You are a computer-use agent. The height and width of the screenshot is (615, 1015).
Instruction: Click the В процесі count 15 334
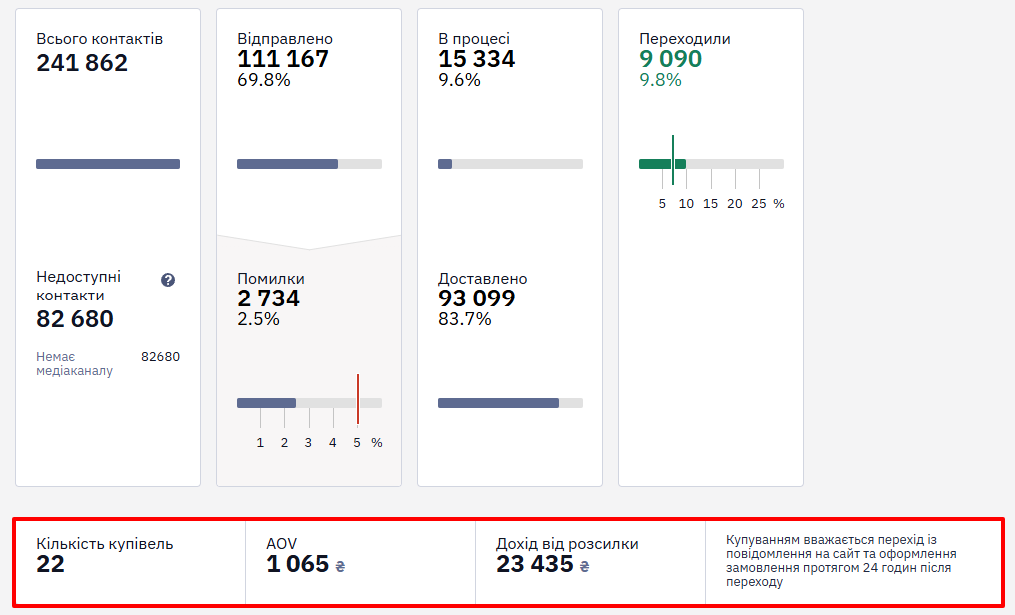[476, 59]
